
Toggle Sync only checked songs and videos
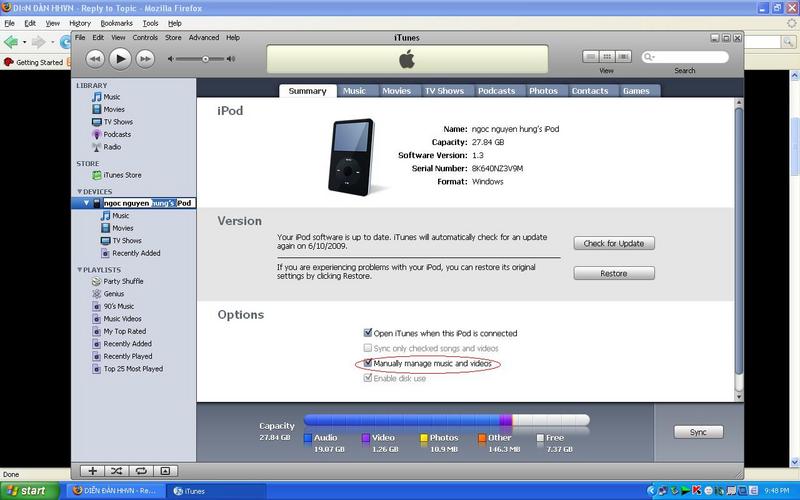pyautogui.click(x=368, y=348)
